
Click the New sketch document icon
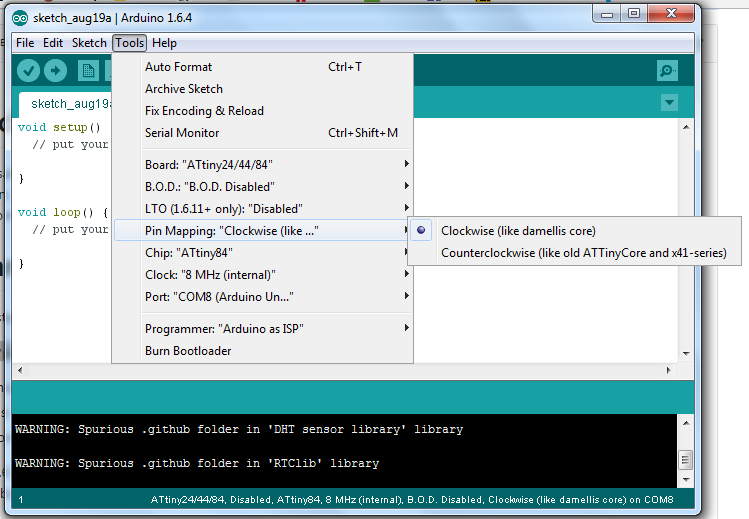(88, 71)
